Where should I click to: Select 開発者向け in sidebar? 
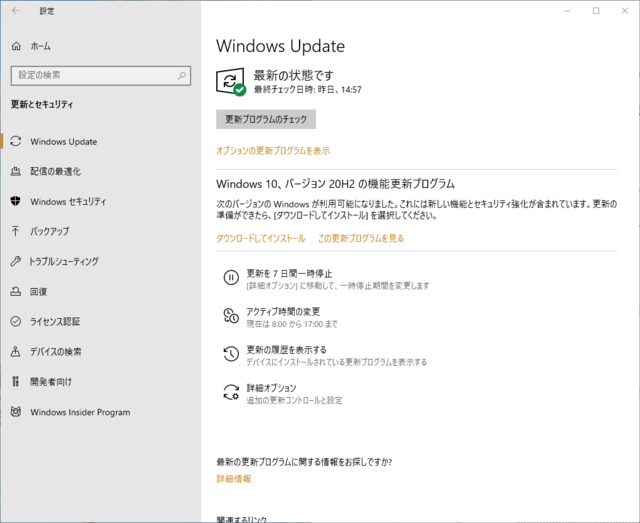coord(100,382)
